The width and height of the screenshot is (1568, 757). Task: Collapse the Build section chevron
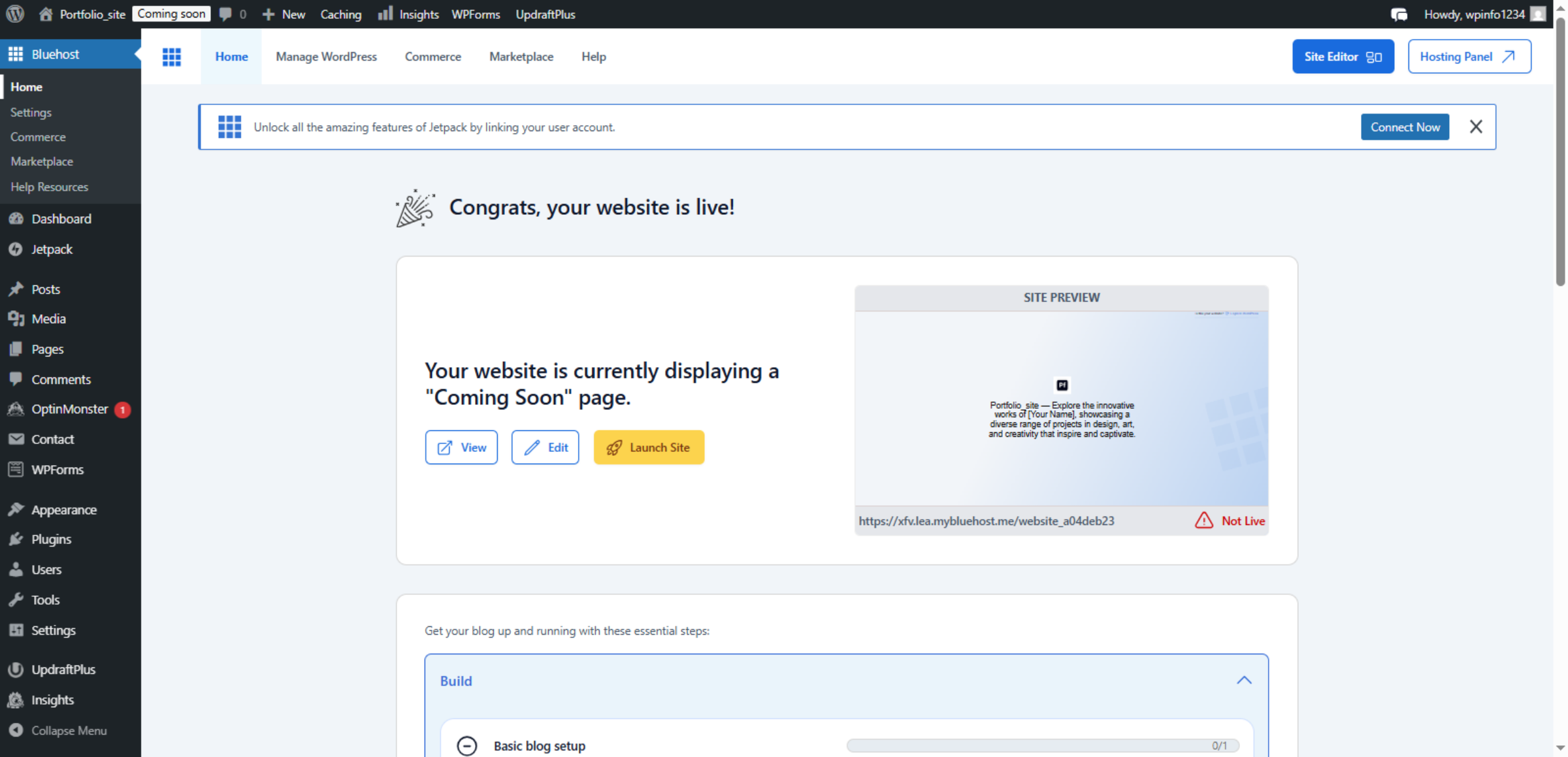(1244, 680)
